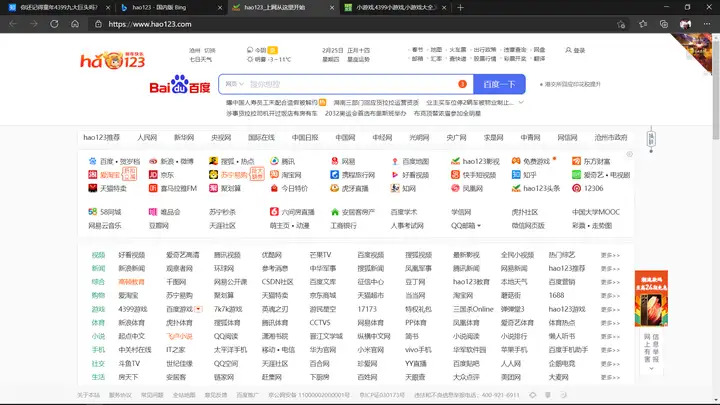
Task: Open the 沧州市政府 nav tab
Action: 611,137
